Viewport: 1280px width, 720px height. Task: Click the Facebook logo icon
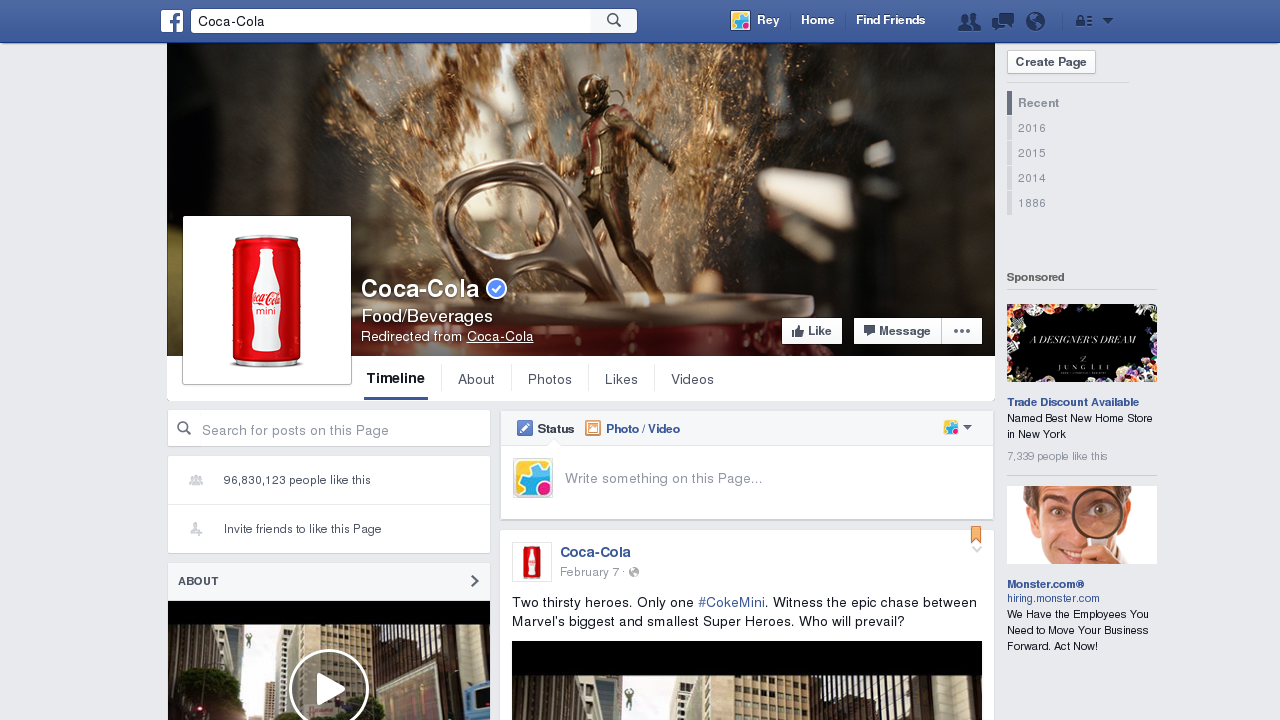tap(172, 21)
